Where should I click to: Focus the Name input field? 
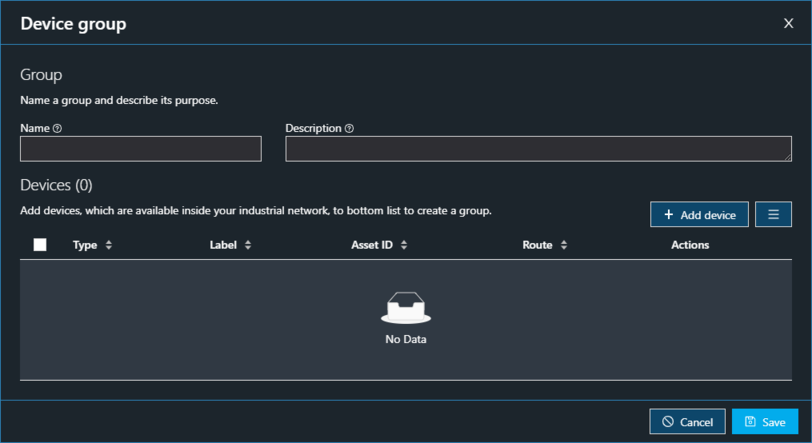coord(141,149)
